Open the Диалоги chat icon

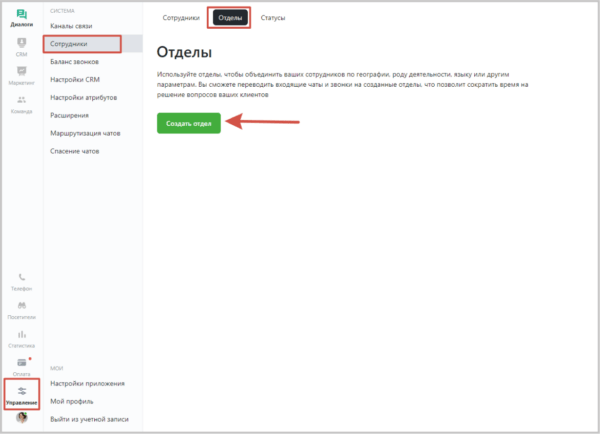click(21, 15)
